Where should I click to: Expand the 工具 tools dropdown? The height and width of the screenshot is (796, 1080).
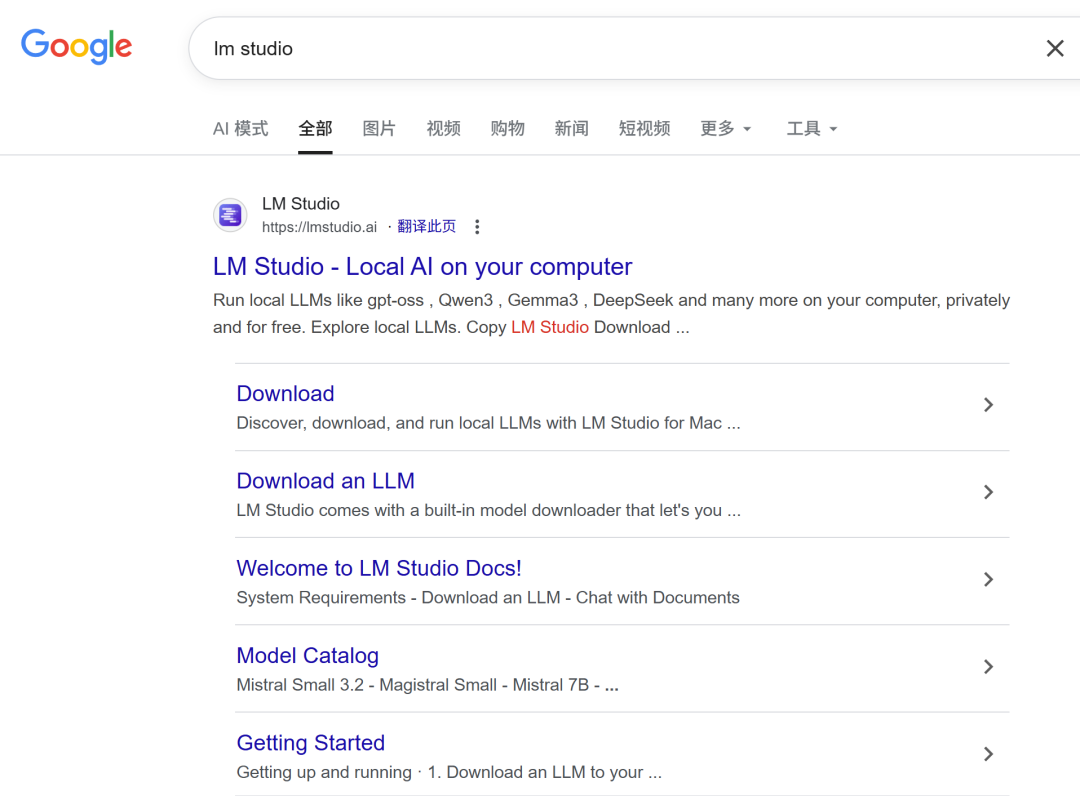tap(812, 129)
